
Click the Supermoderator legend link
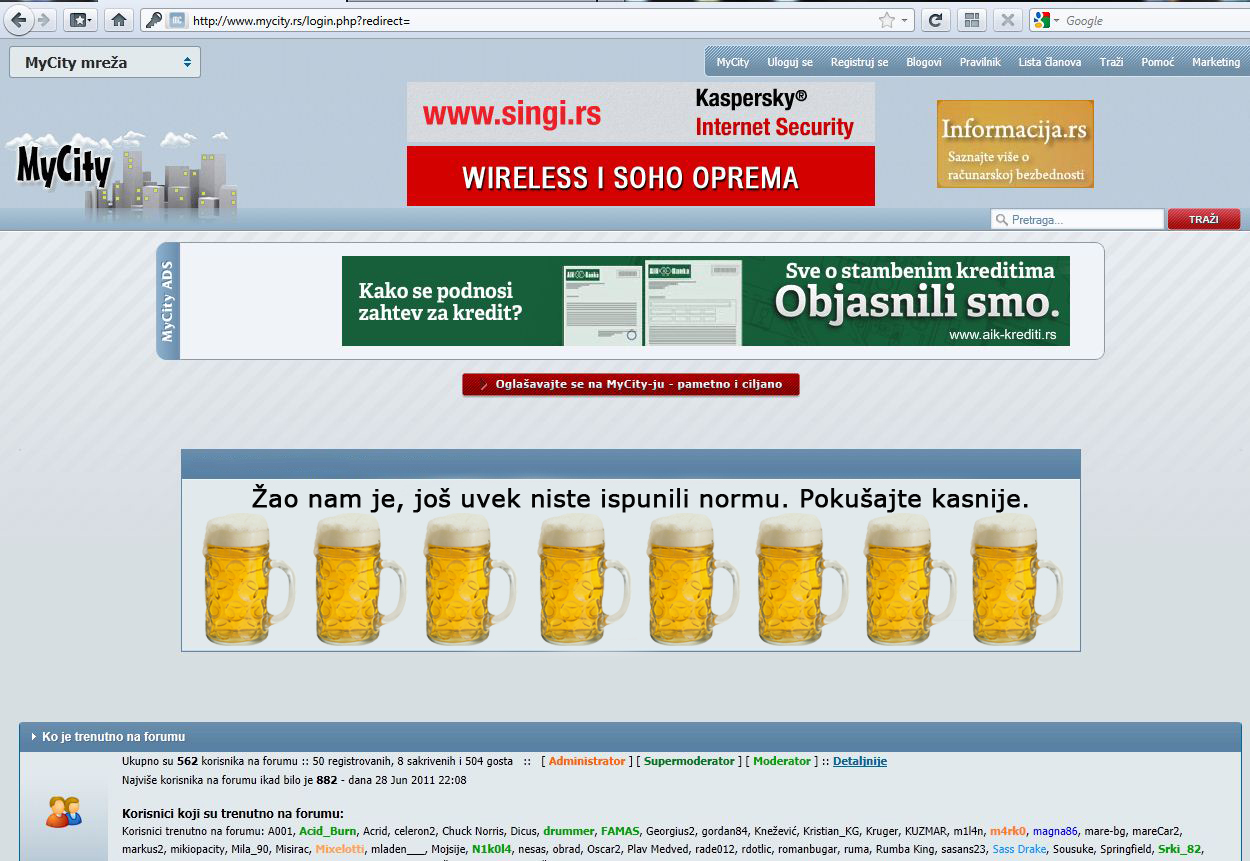click(689, 761)
